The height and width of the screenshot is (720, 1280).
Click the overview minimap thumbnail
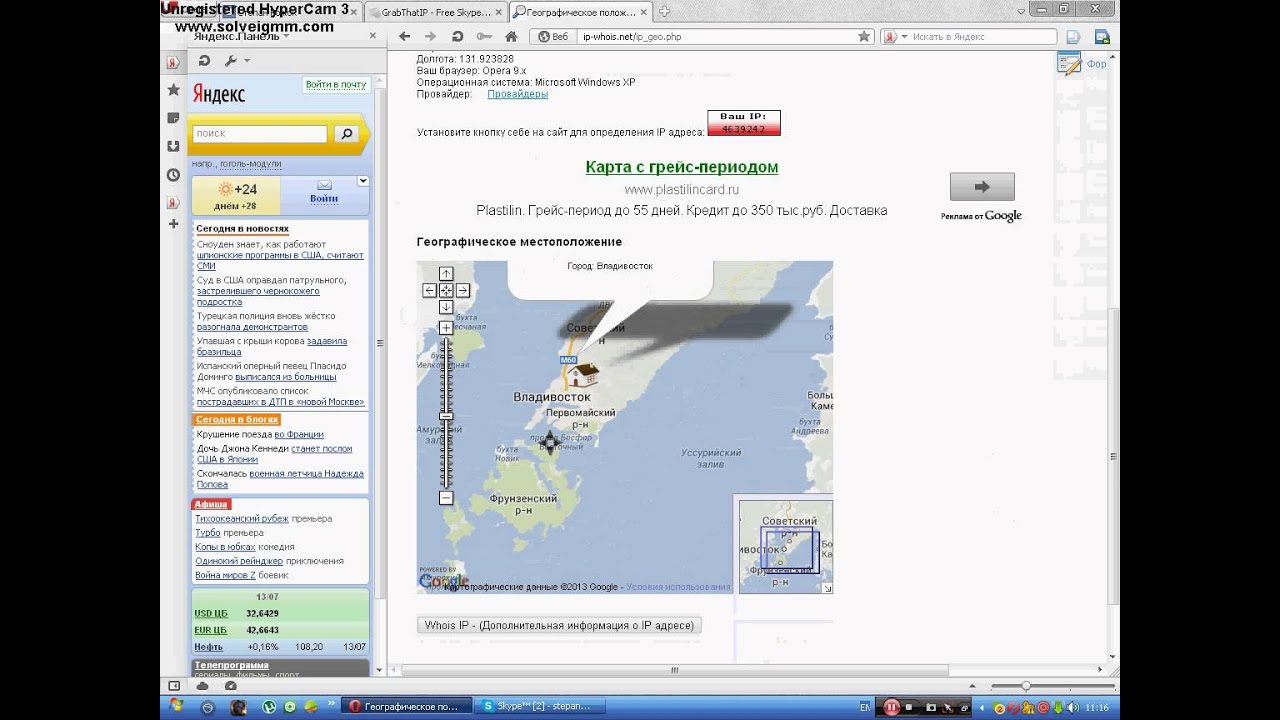(x=785, y=546)
